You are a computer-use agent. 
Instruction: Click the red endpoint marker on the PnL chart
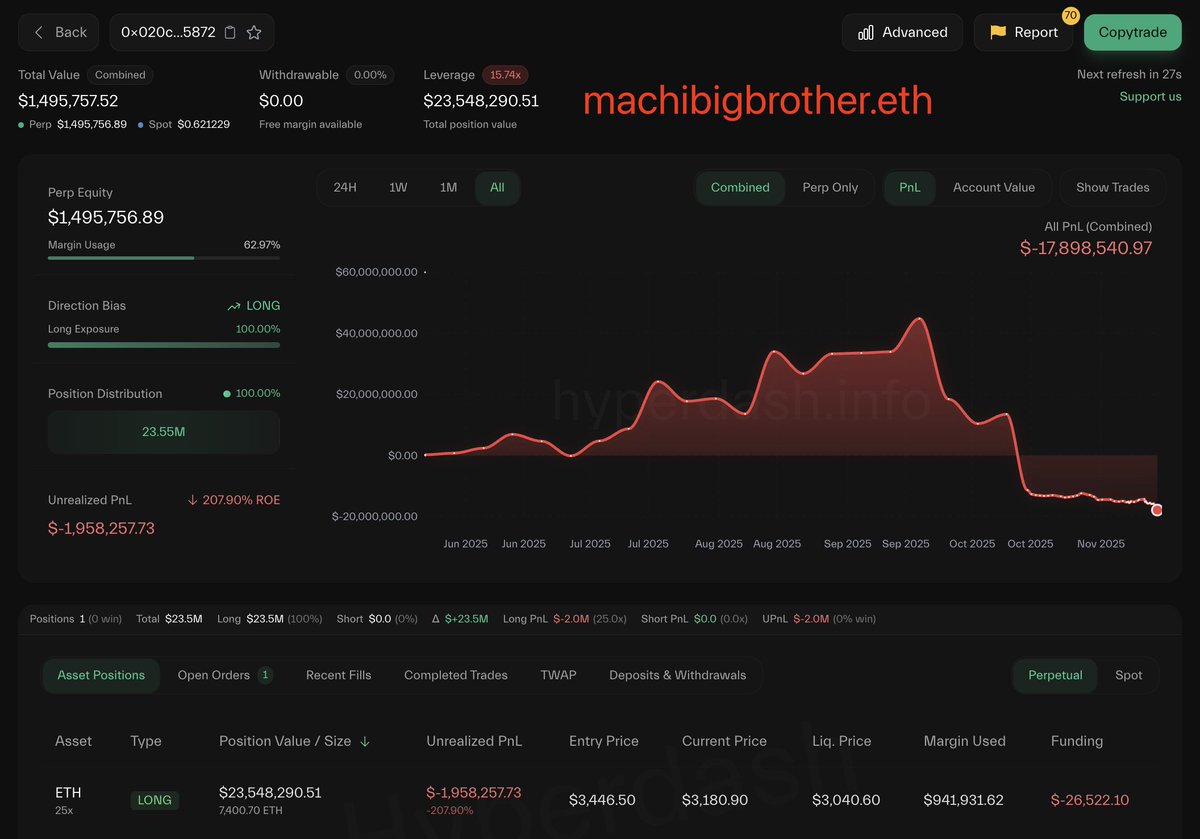(x=1157, y=510)
